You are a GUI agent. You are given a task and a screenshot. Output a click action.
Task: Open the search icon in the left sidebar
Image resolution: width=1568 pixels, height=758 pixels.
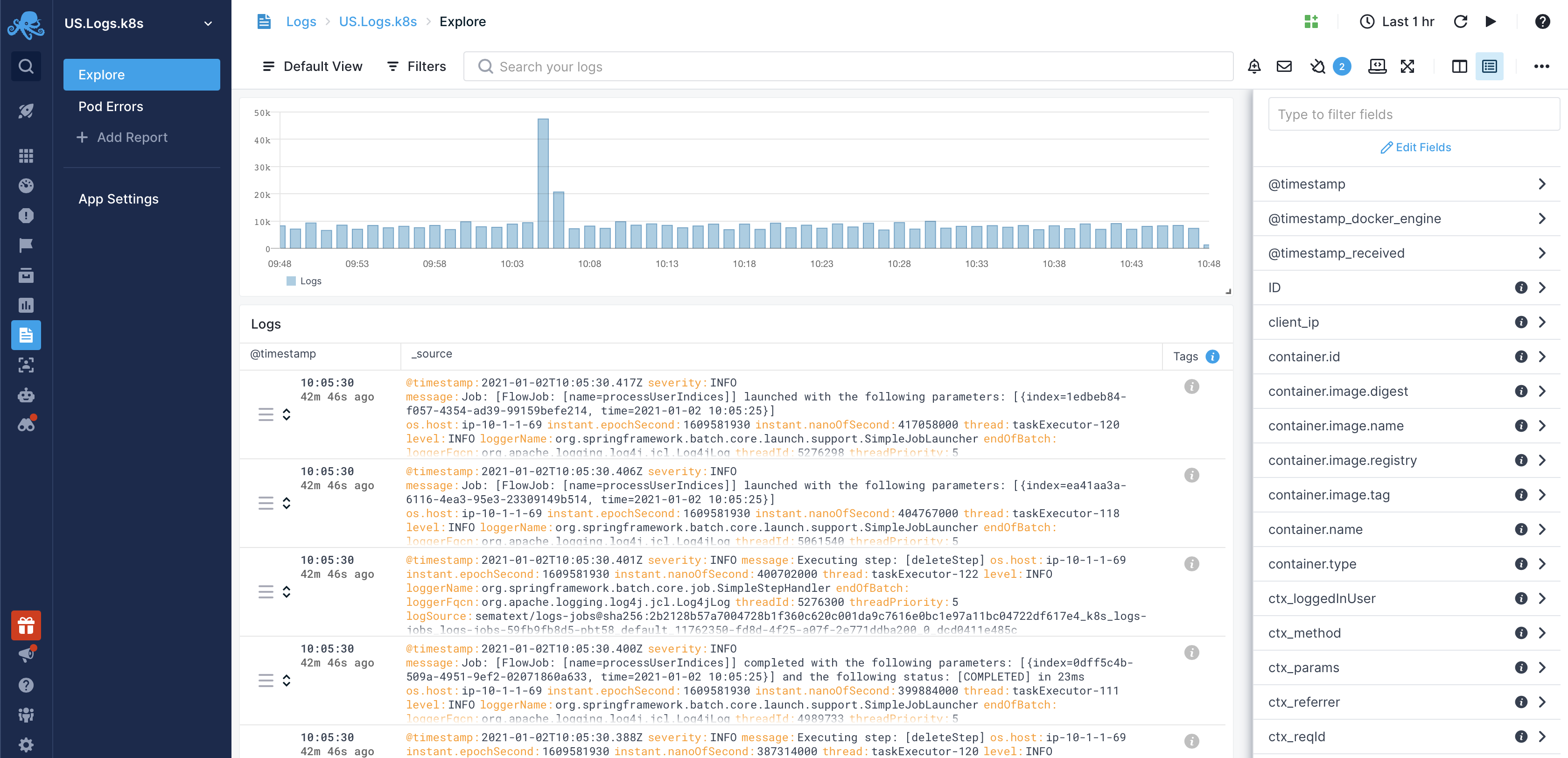(x=26, y=66)
